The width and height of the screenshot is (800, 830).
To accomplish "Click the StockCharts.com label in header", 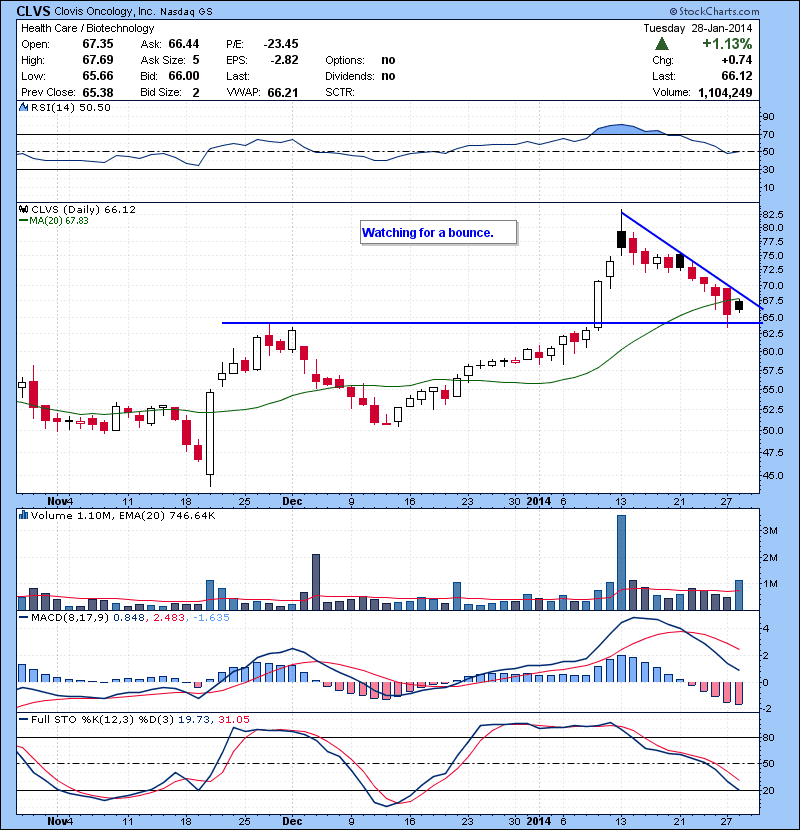I will coord(714,11).
